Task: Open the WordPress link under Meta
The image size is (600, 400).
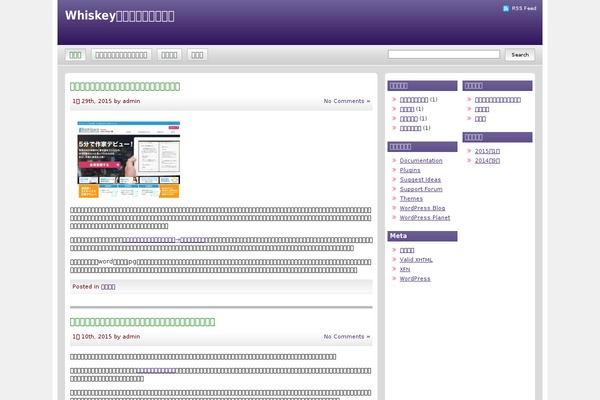Action: (415, 279)
